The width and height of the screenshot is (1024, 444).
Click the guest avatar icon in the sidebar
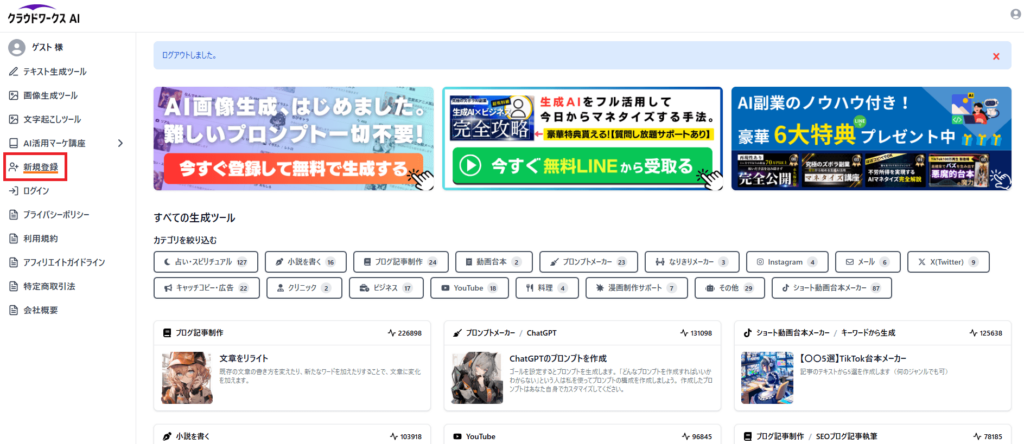click(x=16, y=48)
